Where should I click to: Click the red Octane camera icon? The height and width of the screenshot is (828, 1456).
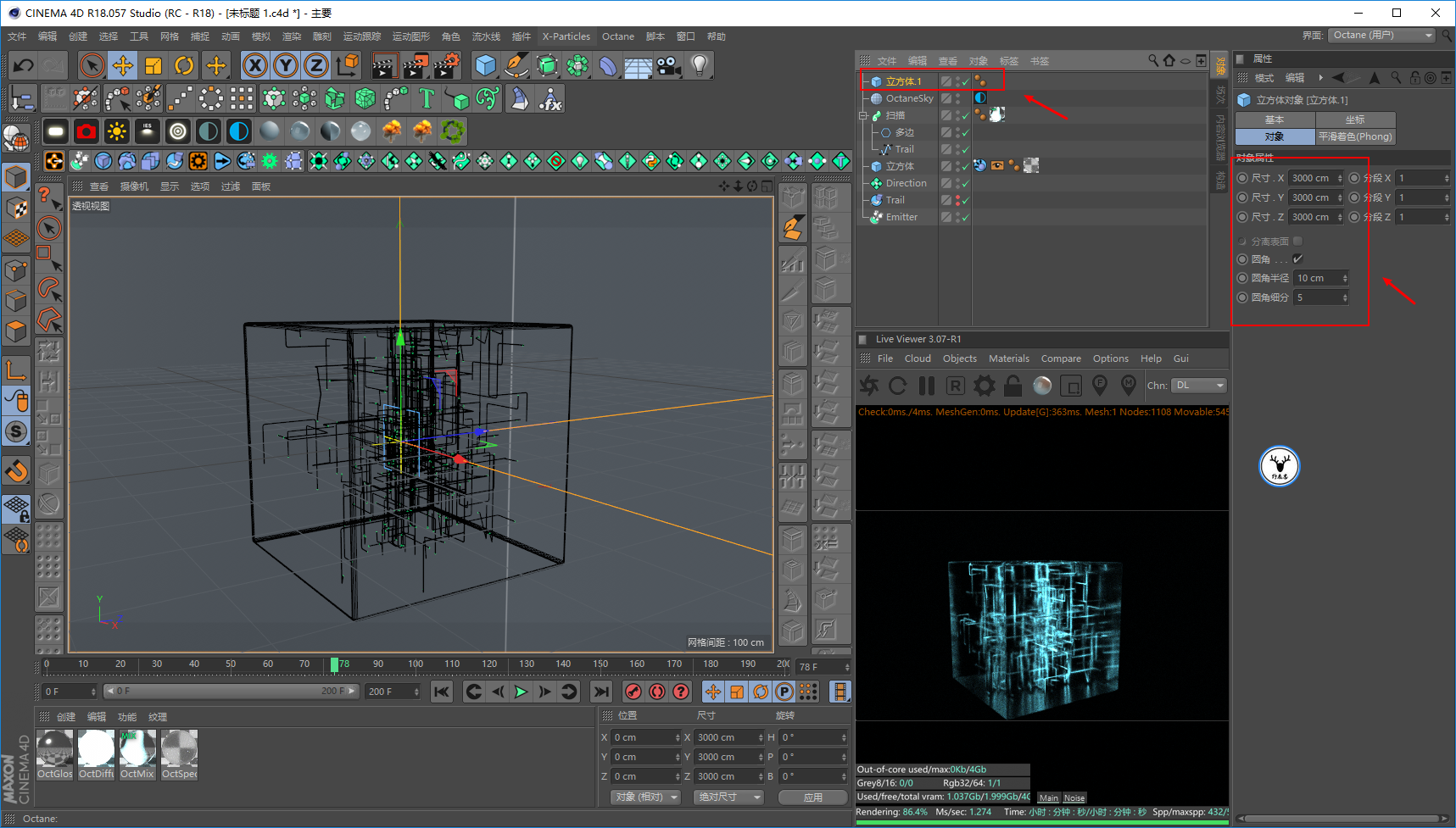[x=86, y=131]
